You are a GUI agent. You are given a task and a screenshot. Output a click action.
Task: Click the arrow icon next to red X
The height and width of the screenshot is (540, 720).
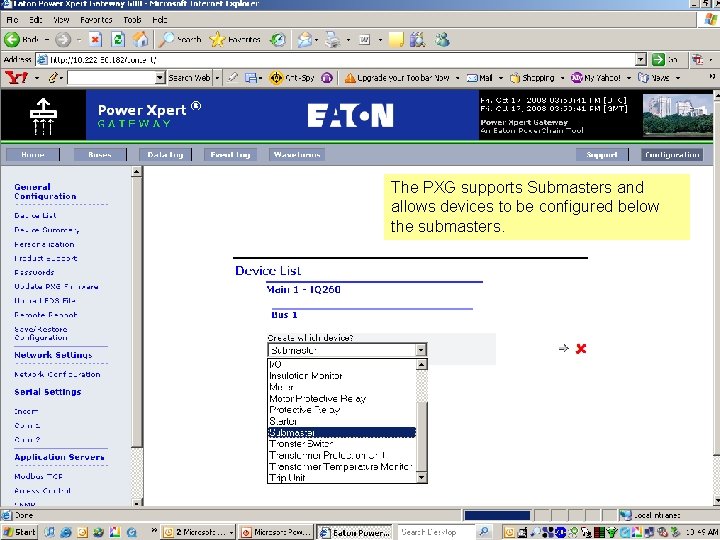click(564, 349)
